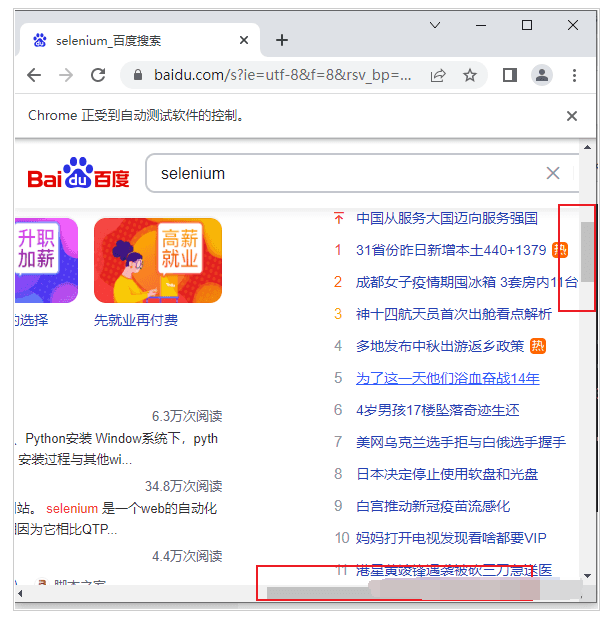The height and width of the screenshot is (618, 608).
Task: Open 4岁男孩17楼坠落奇迹生还
Action: (x=437, y=410)
